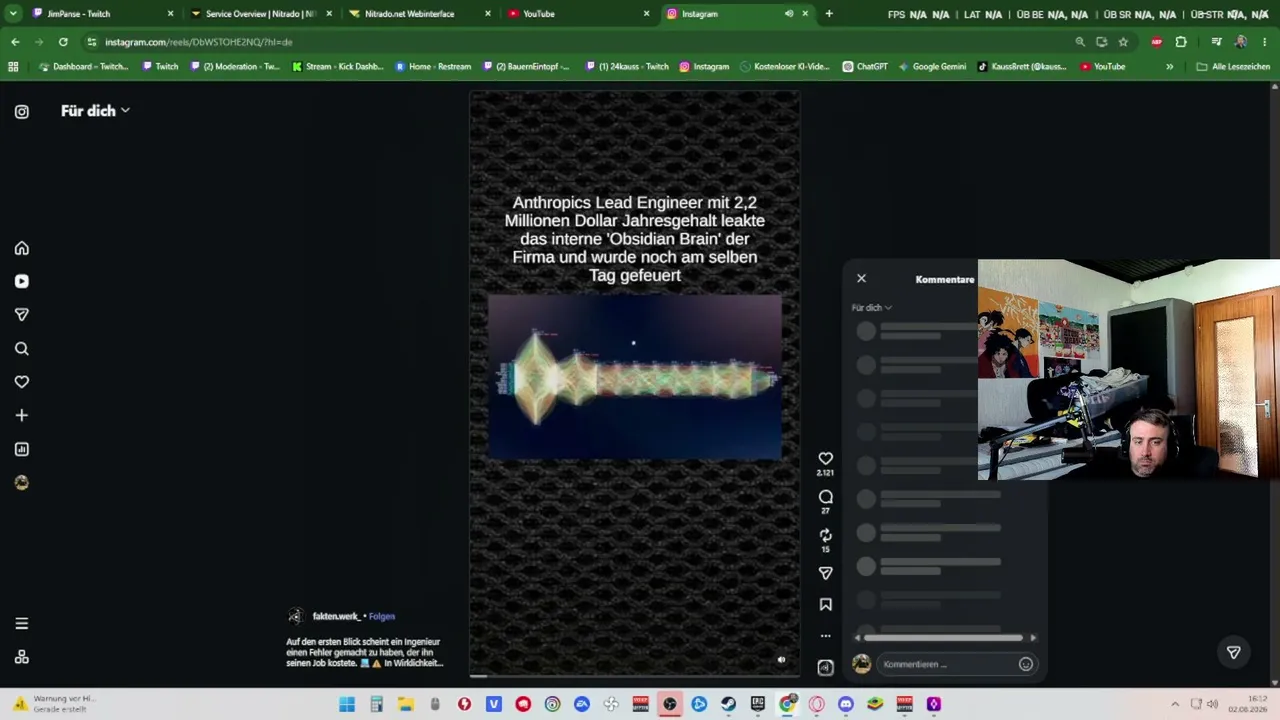
Task: Open the reel's three-dot options
Action: pos(826,636)
